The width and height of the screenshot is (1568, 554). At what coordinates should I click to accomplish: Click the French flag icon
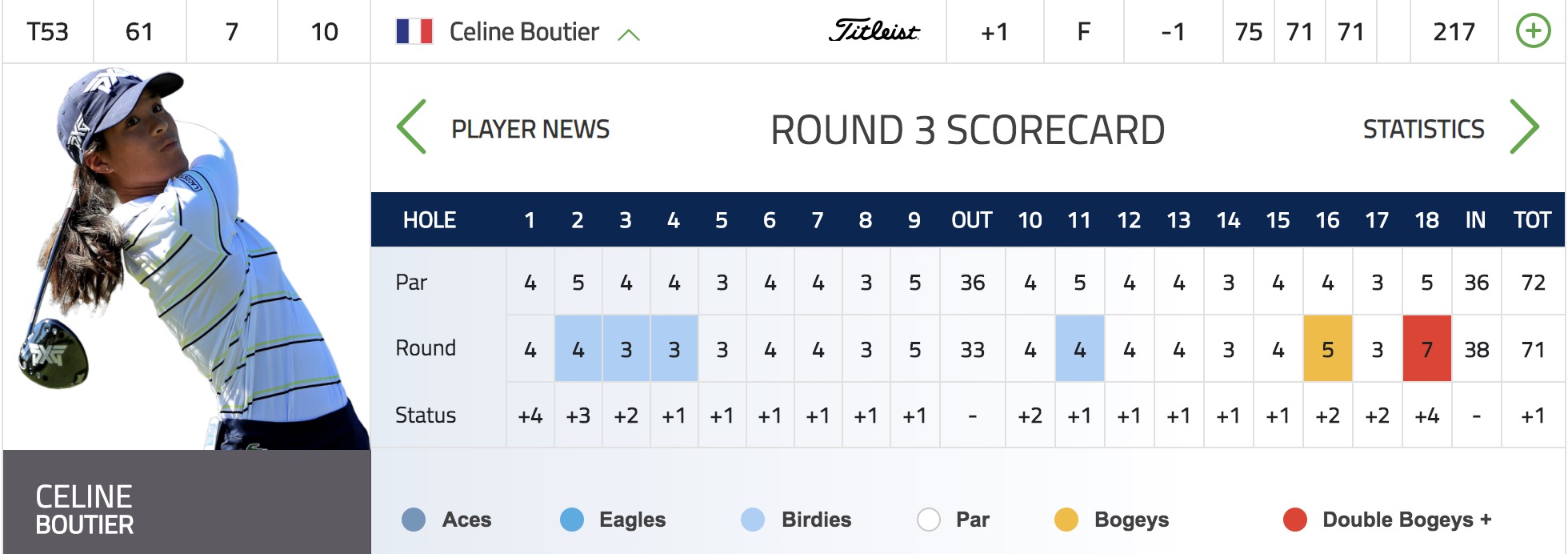click(414, 31)
